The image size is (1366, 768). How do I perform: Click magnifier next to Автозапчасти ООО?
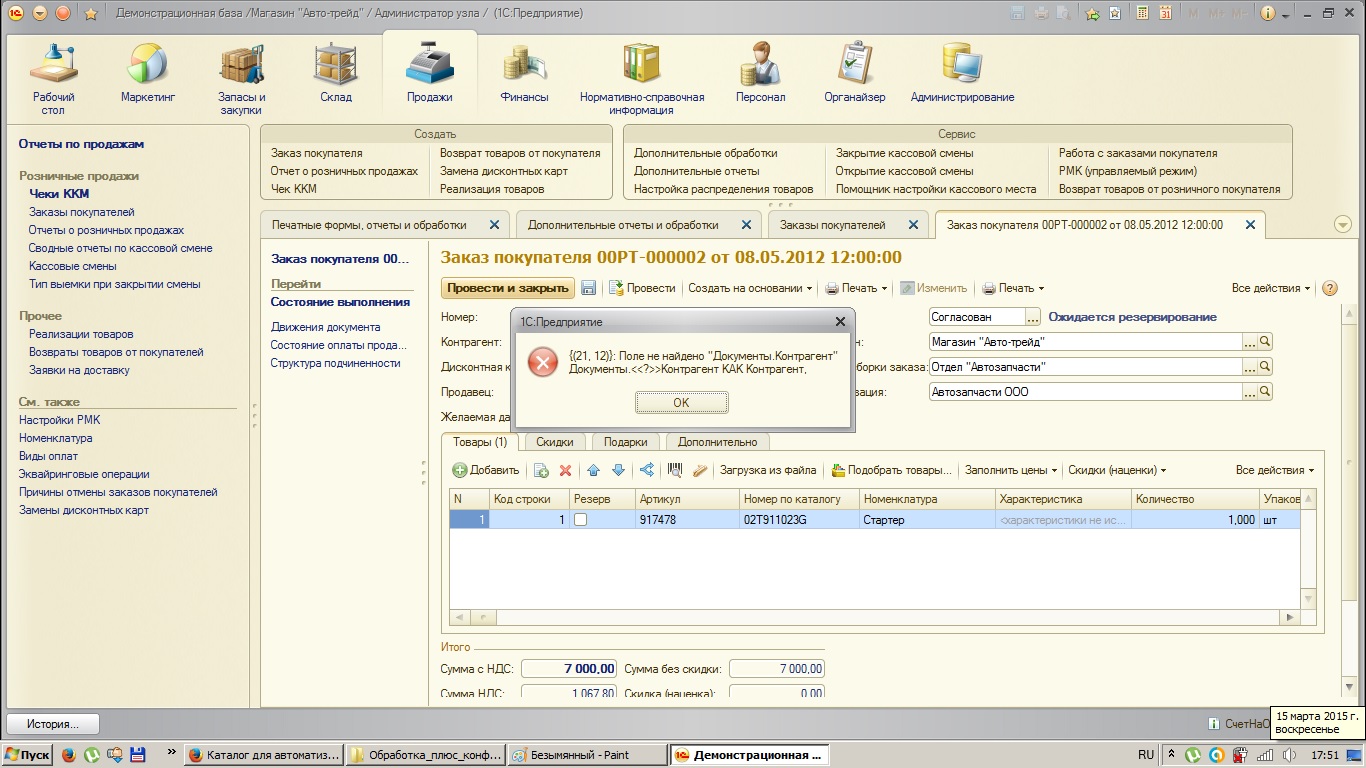point(1265,392)
